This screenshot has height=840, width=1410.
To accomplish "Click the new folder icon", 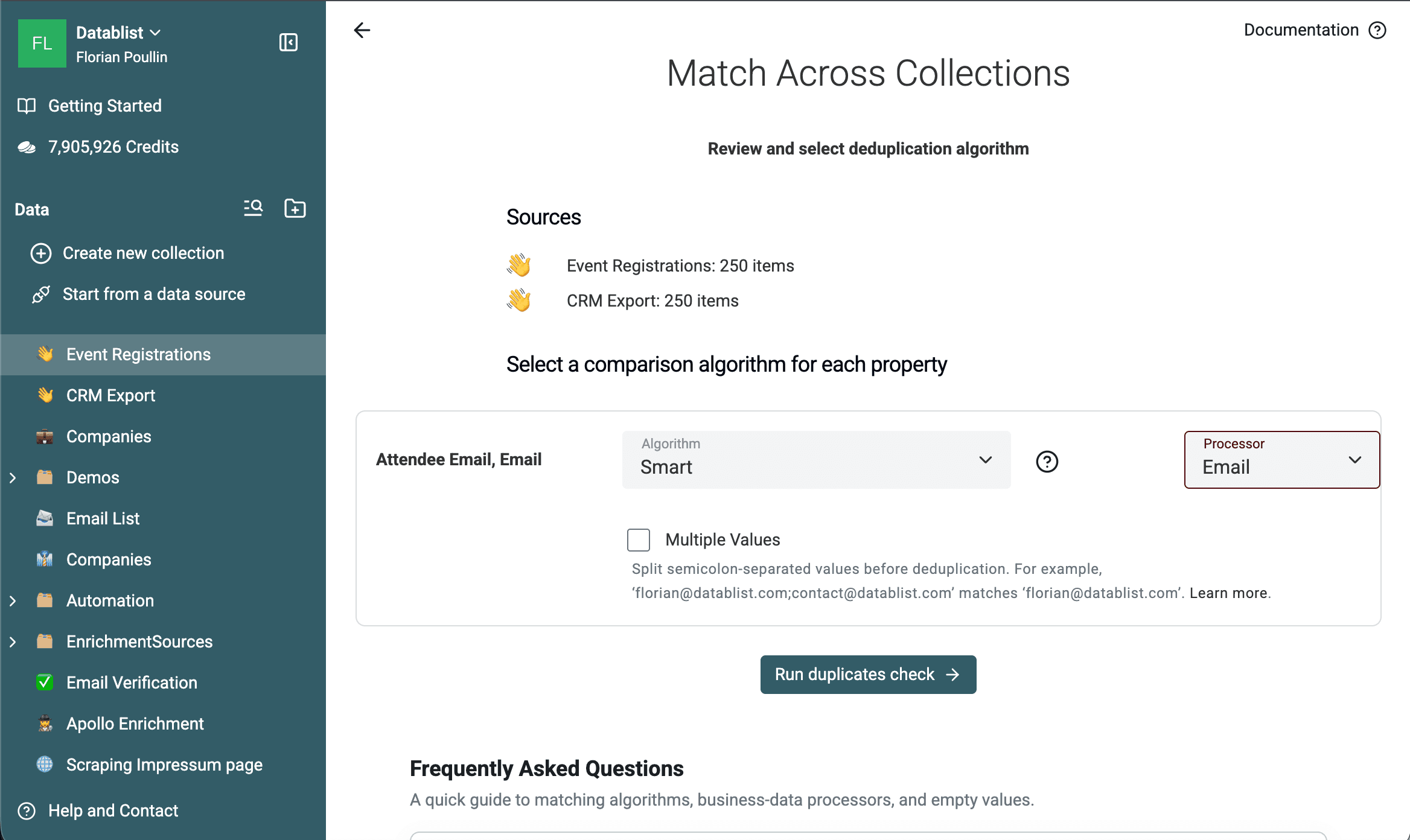I will 295,208.
